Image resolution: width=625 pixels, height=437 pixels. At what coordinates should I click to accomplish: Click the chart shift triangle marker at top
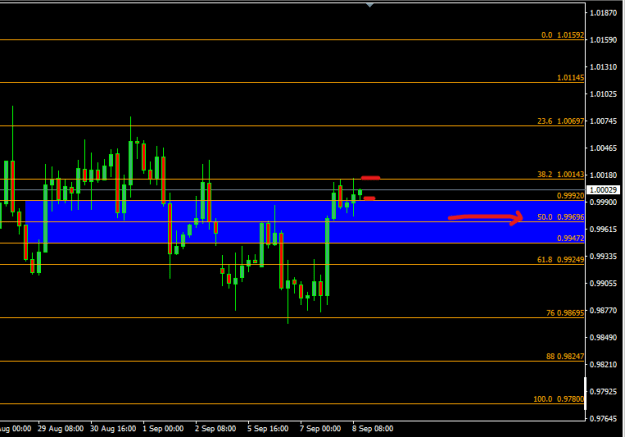pyautogui.click(x=370, y=5)
